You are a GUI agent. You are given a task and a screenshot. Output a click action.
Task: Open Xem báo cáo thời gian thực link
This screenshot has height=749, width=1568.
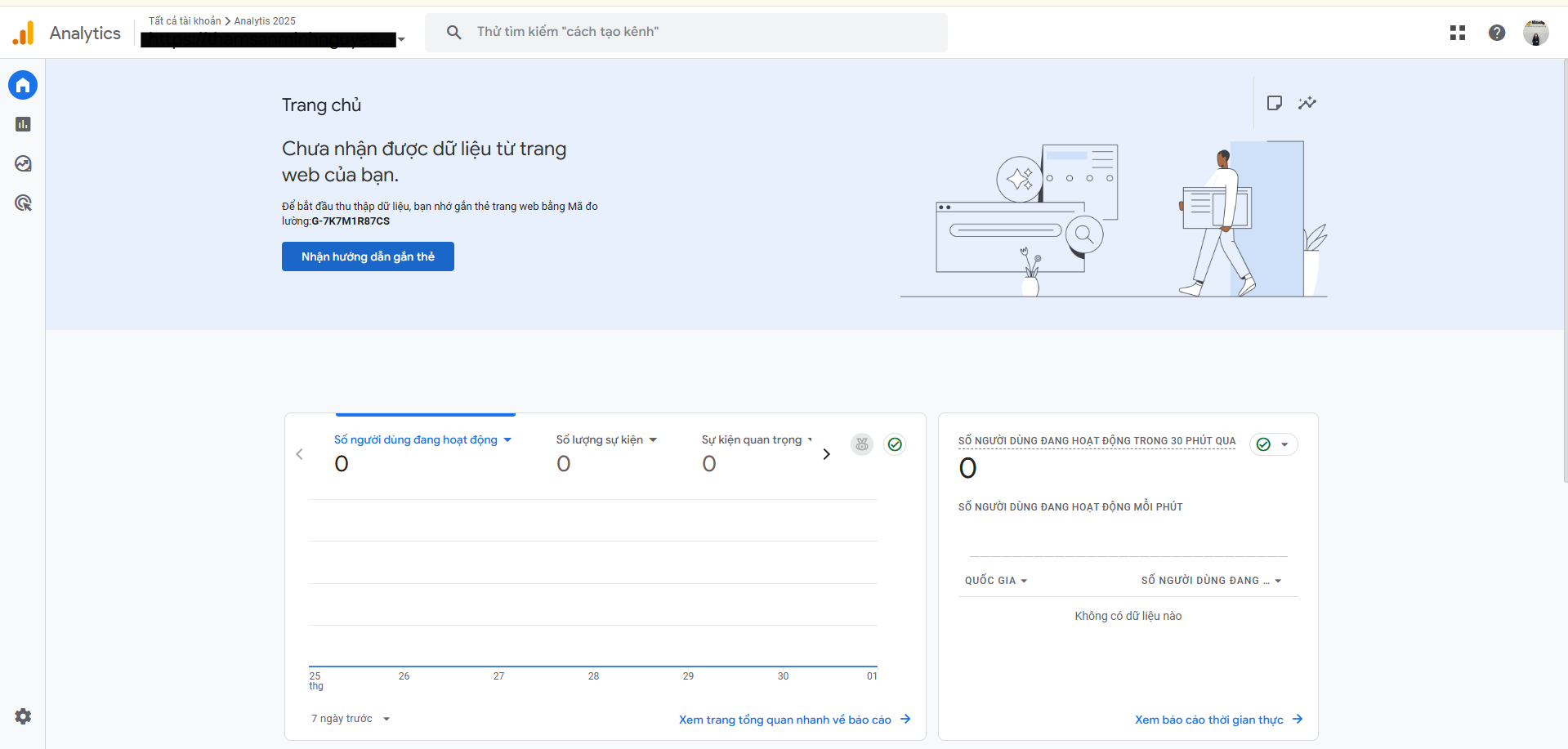[x=1208, y=720]
